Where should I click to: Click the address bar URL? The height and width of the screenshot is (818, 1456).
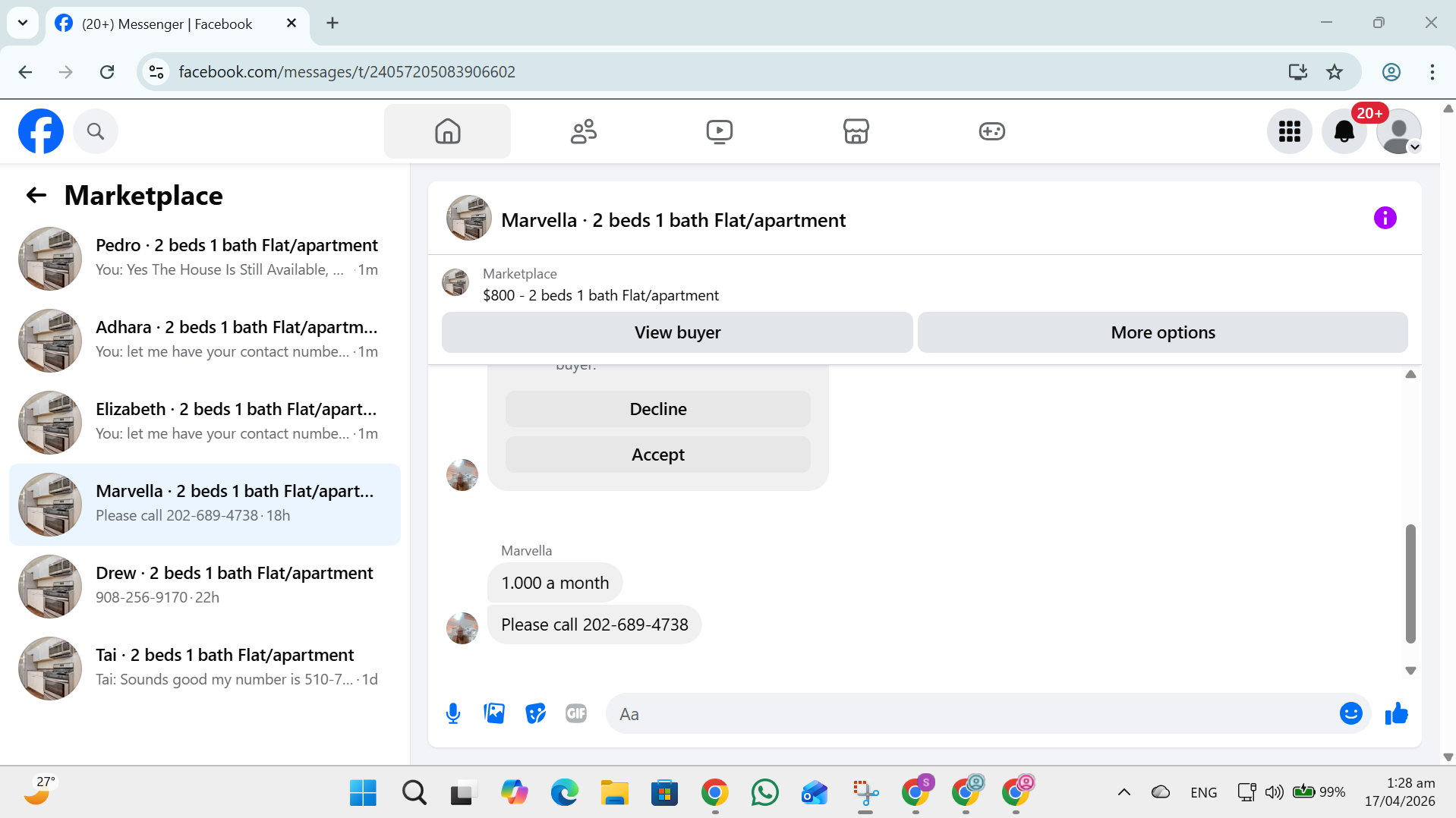347,72
